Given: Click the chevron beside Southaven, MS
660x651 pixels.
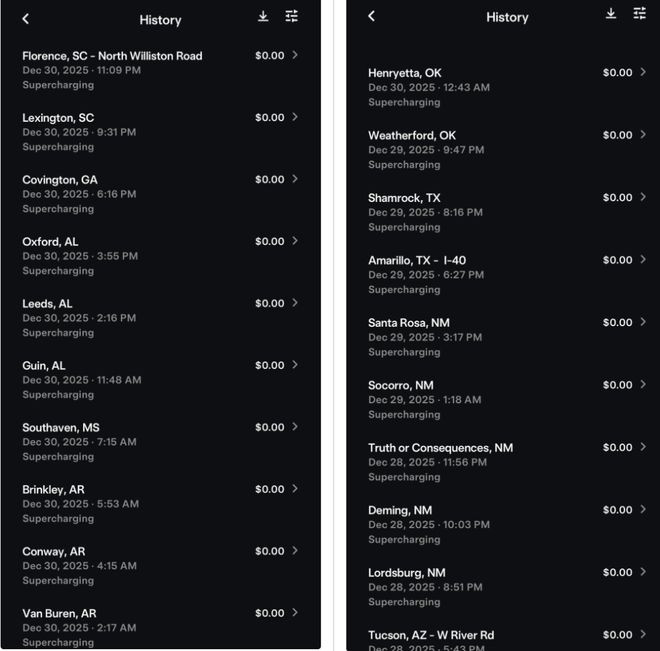Looking at the screenshot, I should pos(295,427).
